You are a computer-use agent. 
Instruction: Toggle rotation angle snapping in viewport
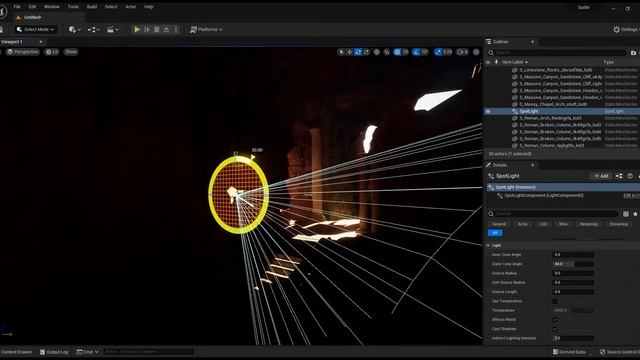pos(416,52)
